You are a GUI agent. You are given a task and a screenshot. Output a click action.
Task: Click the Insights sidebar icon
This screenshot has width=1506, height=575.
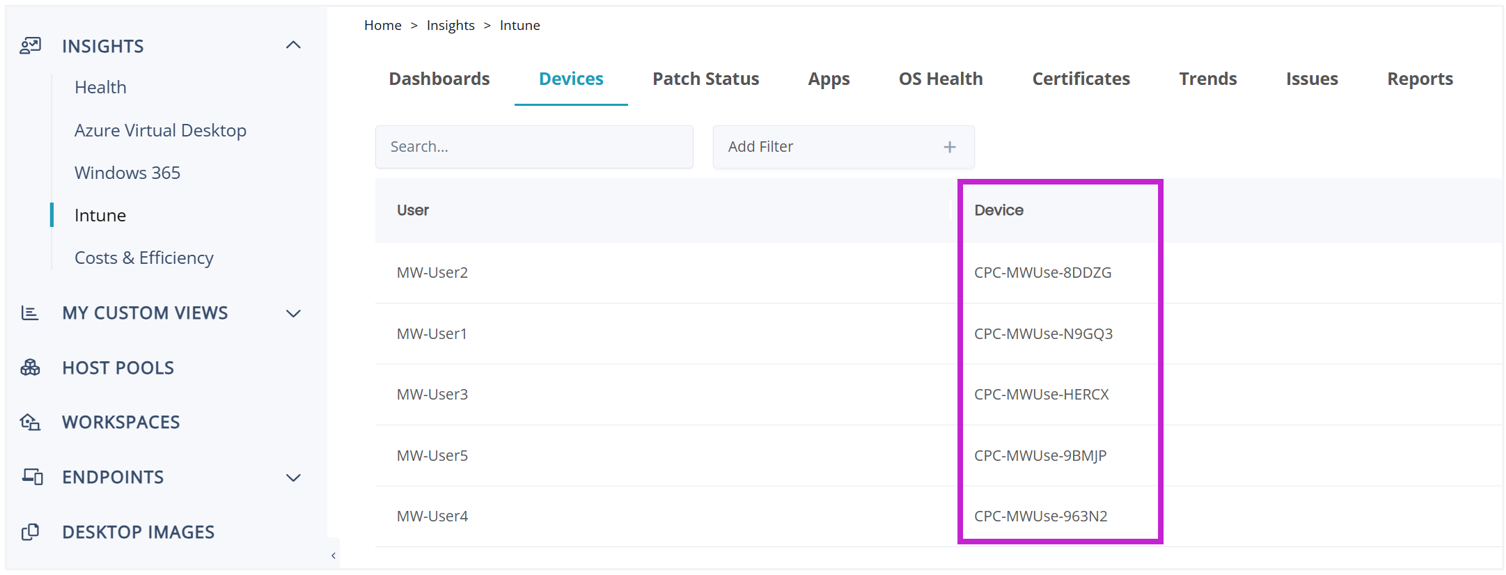click(x=31, y=46)
